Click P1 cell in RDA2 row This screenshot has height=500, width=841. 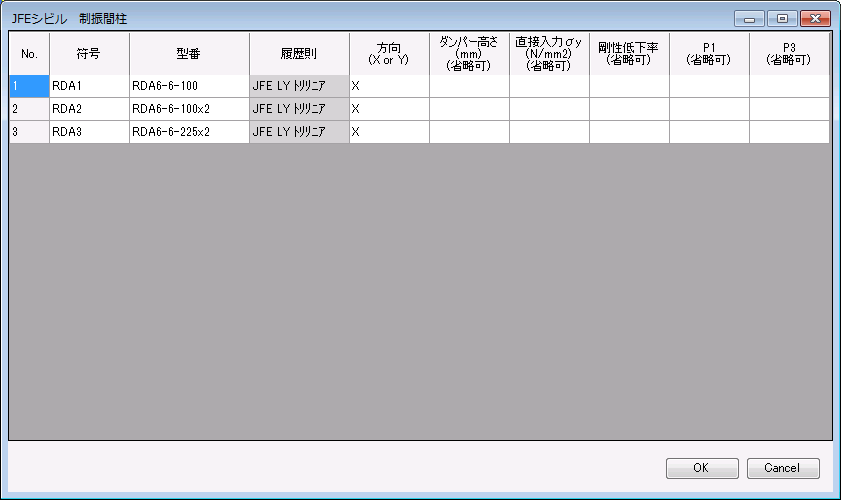pos(709,109)
